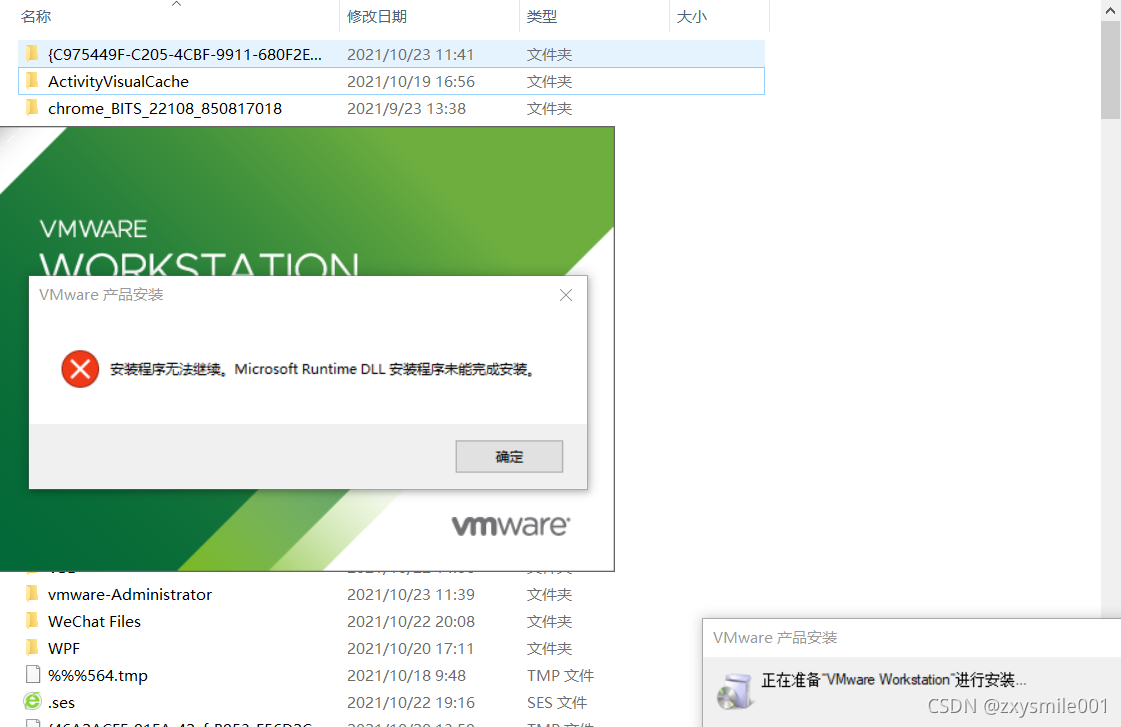Click the 确定 button in error dialog
This screenshot has width=1121, height=727.
tap(509, 456)
